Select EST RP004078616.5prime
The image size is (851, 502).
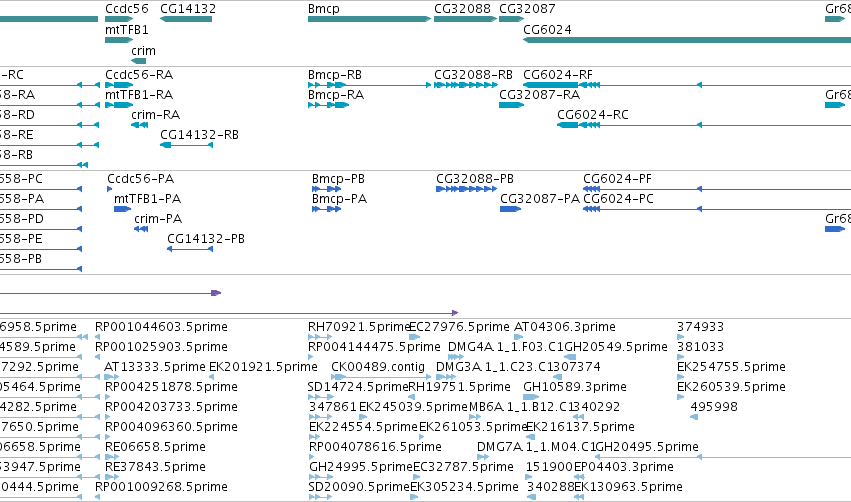(375, 448)
